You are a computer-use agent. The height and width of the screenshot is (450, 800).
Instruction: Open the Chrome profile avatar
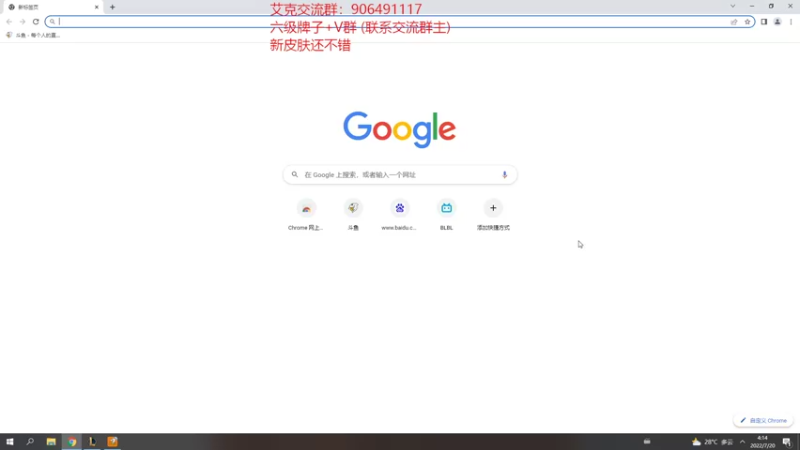coord(778,21)
